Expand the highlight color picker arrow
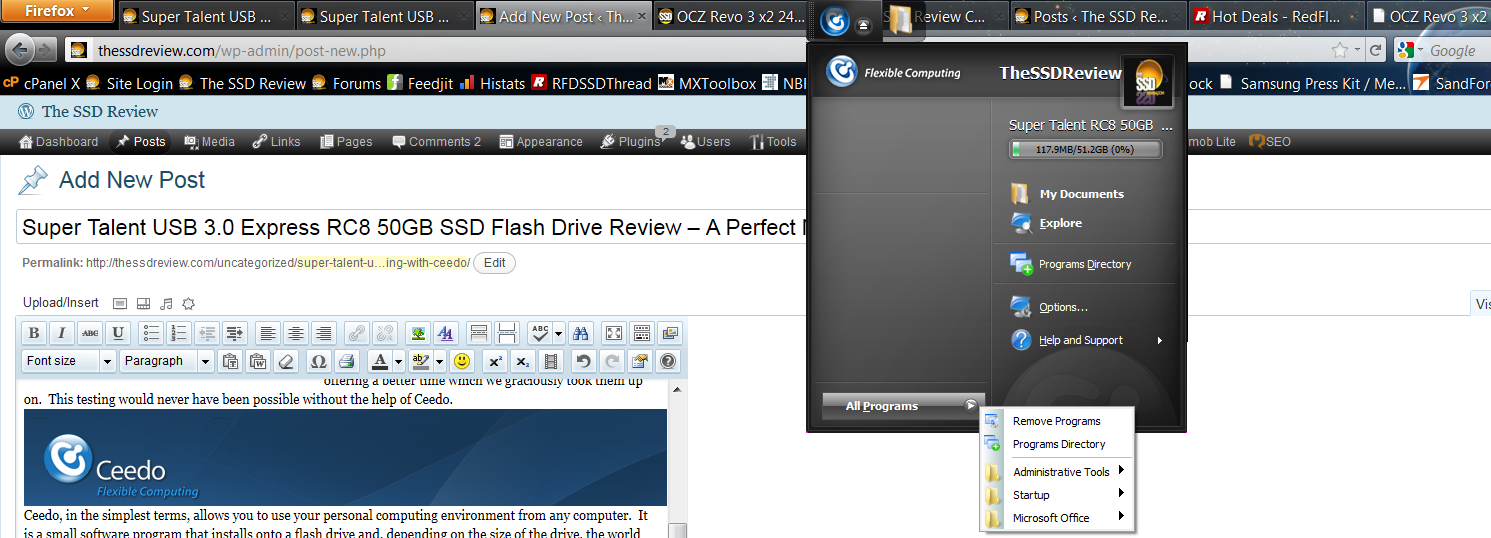 coord(438,361)
